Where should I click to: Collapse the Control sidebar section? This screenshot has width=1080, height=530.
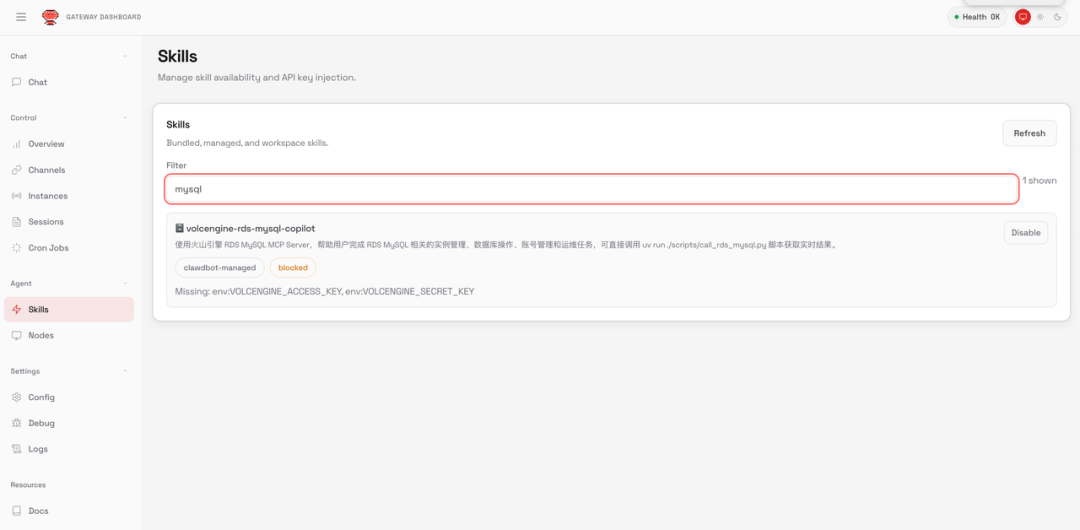coord(125,118)
